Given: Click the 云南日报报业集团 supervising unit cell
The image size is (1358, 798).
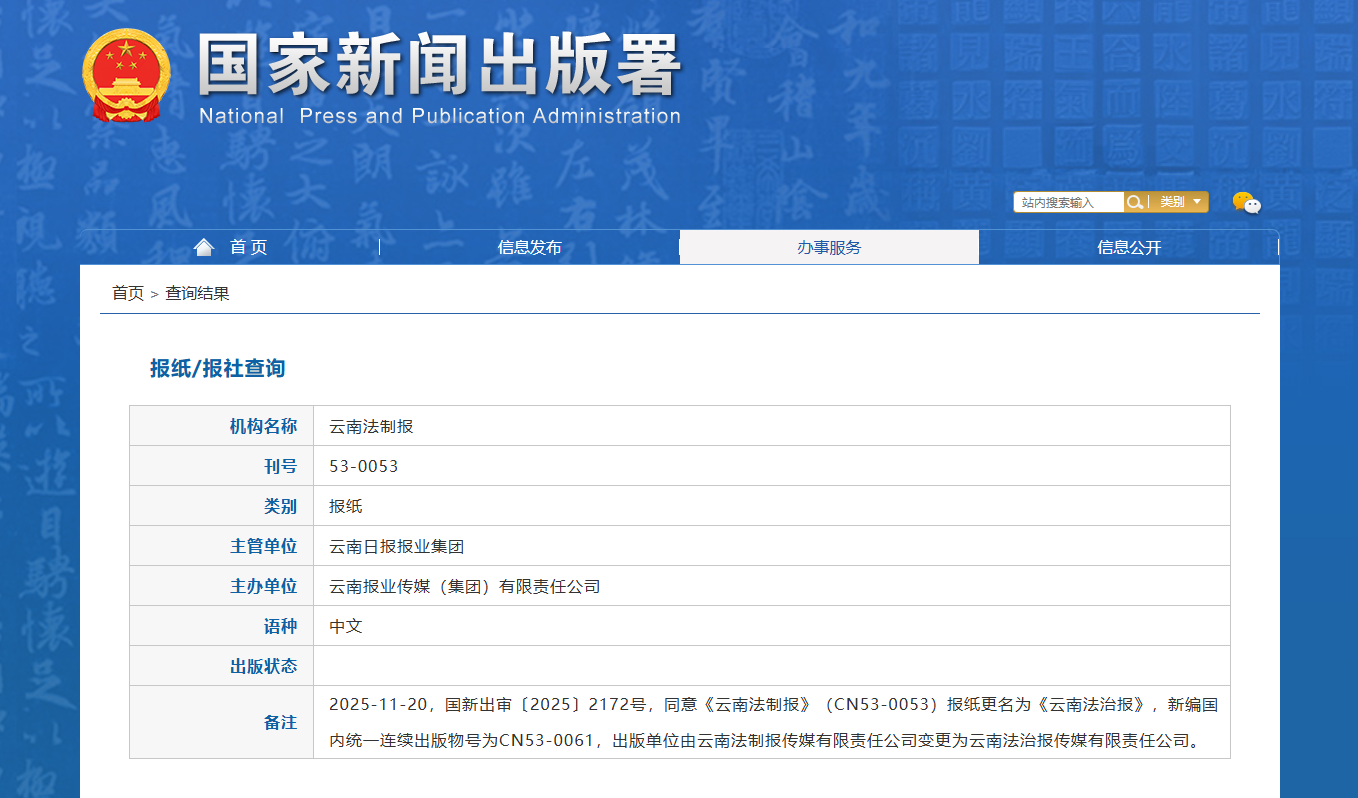Looking at the screenshot, I should (396, 546).
